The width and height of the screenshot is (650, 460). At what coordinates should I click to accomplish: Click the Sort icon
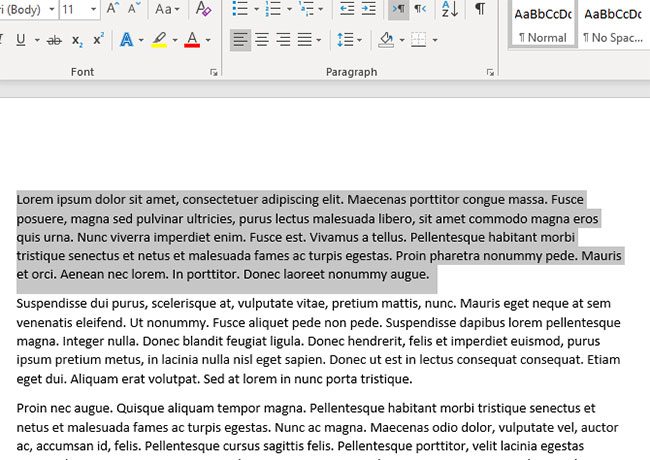448,9
